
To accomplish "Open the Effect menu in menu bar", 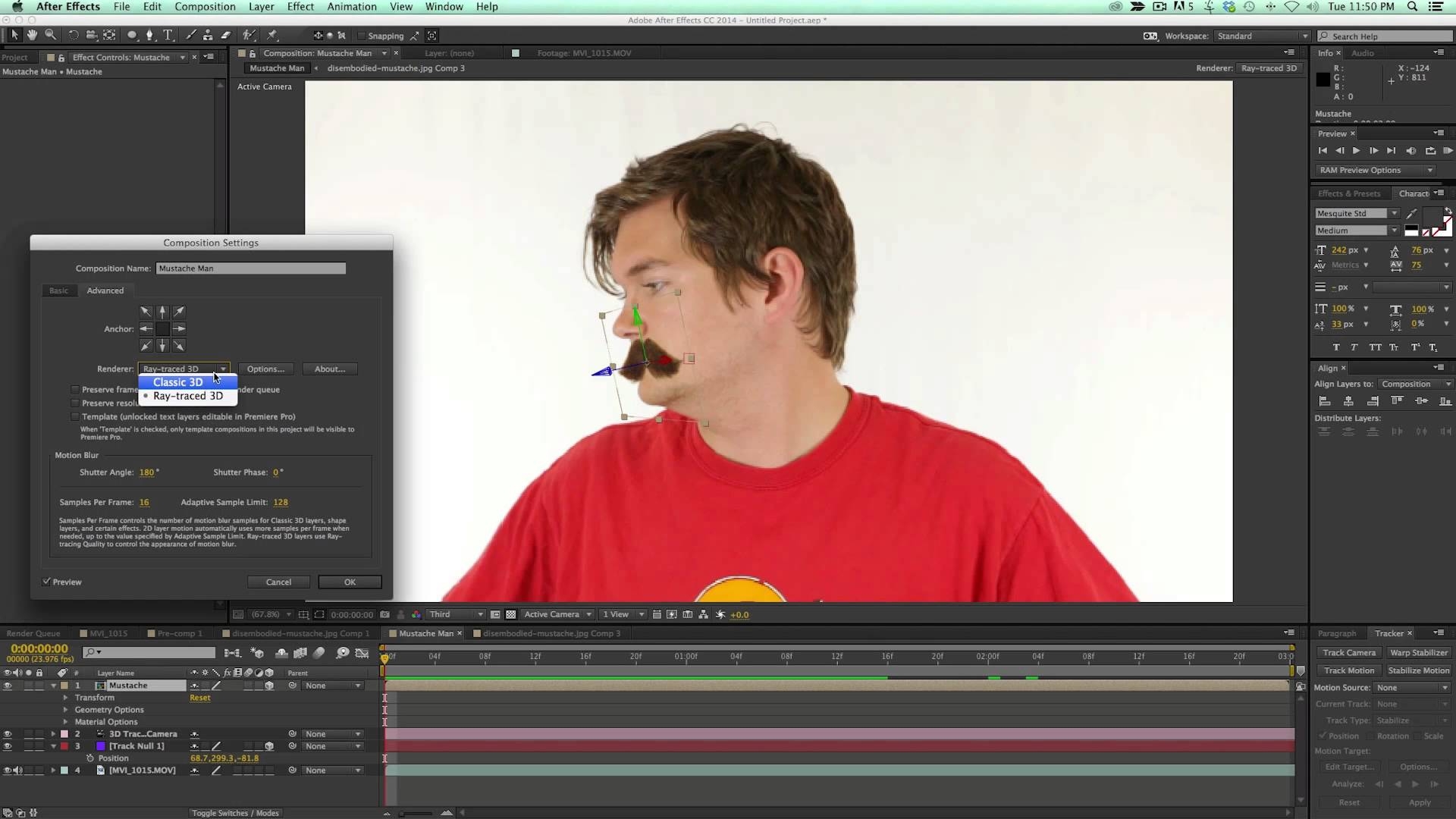I will click(x=300, y=7).
